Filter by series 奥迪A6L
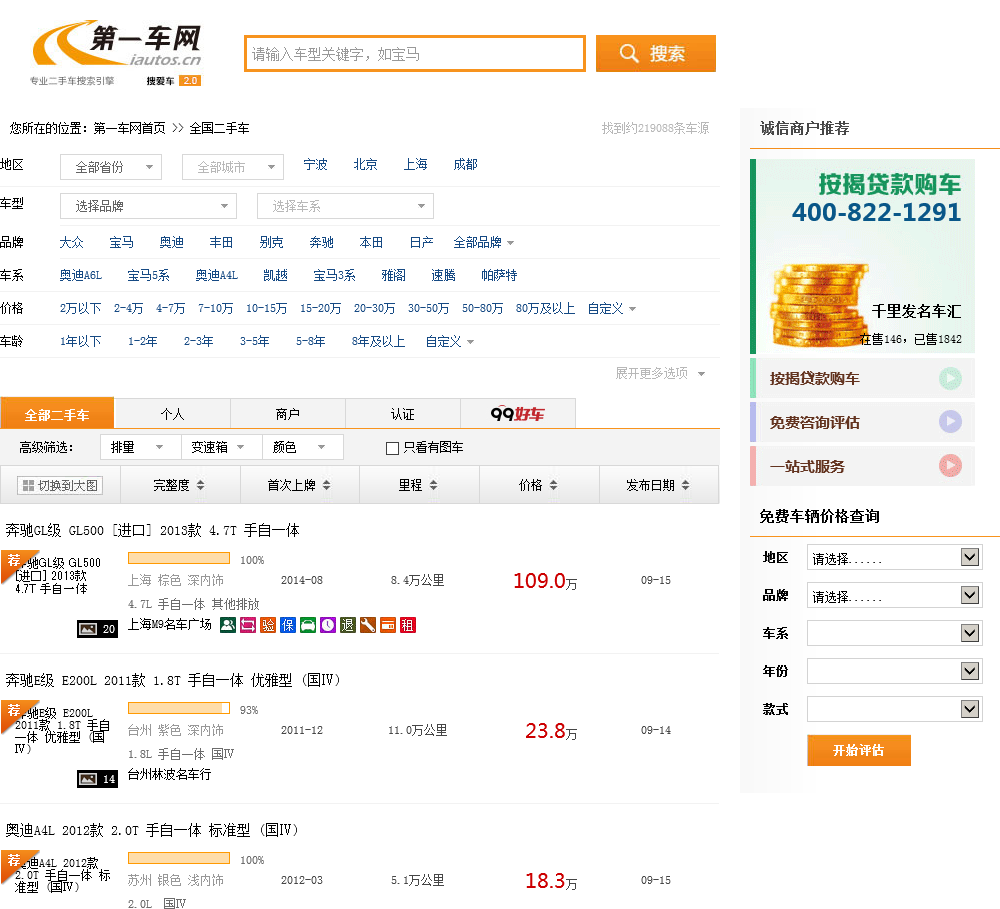Viewport: 1000px width, 909px height. click(x=80, y=276)
